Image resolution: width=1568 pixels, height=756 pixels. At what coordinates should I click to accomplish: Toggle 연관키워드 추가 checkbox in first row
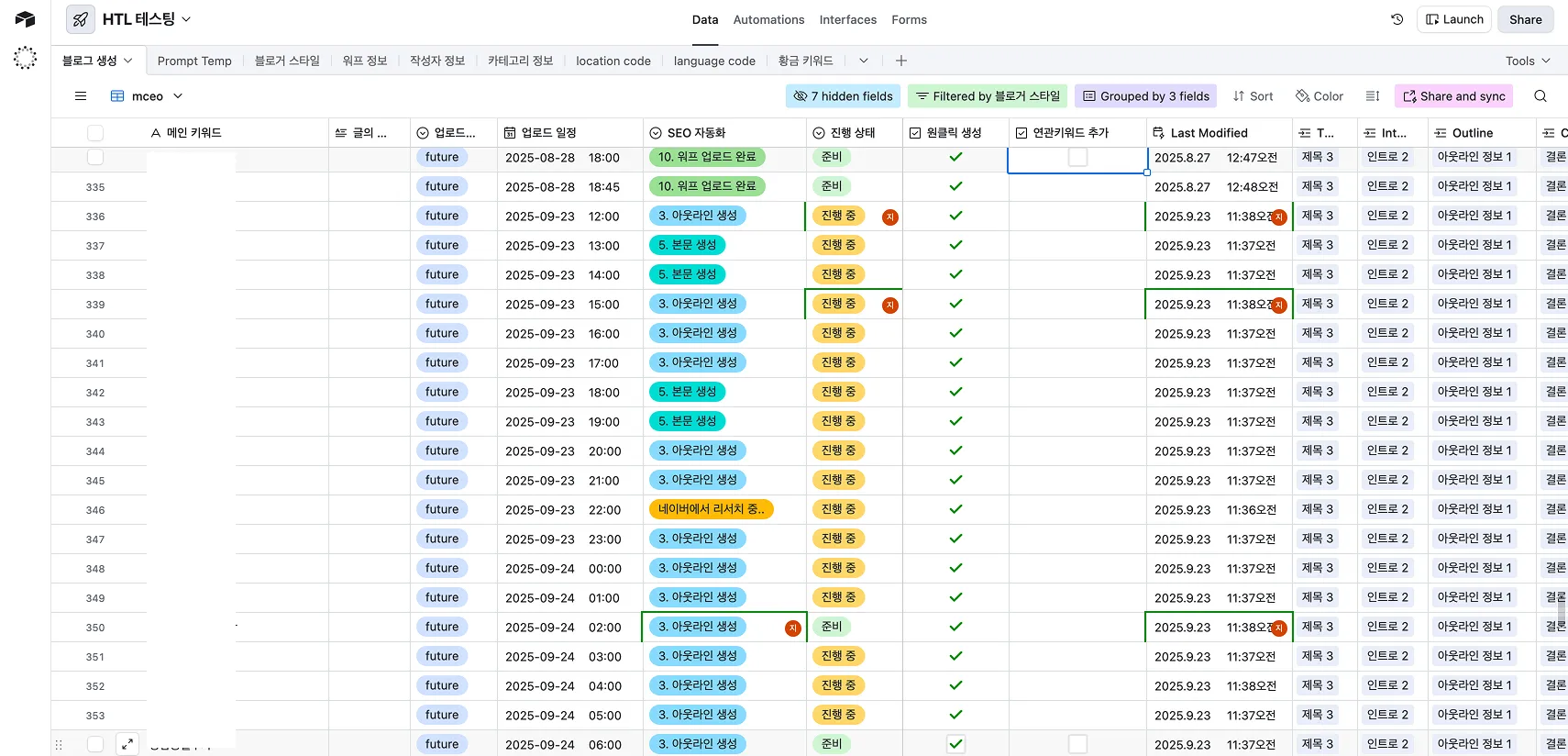[1077, 158]
